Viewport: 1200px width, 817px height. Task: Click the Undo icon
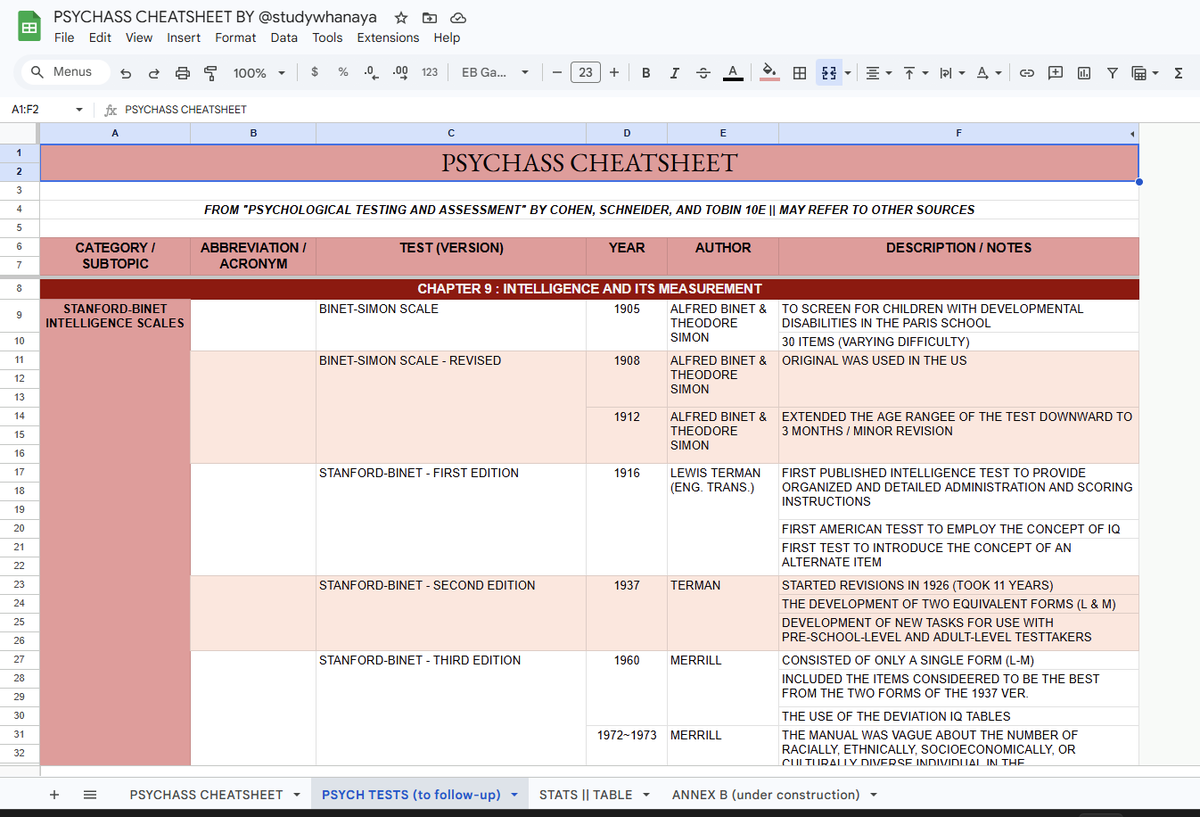[125, 73]
